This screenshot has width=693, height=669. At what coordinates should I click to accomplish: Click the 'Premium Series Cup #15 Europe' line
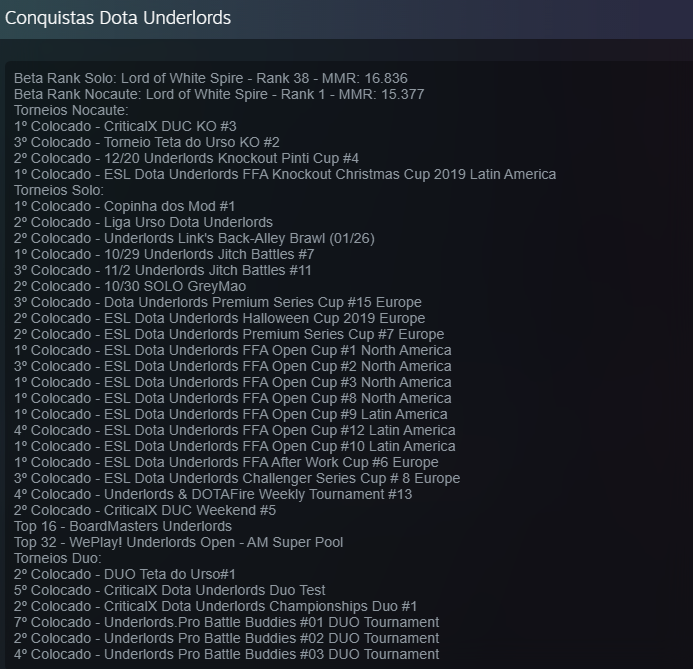tap(217, 302)
